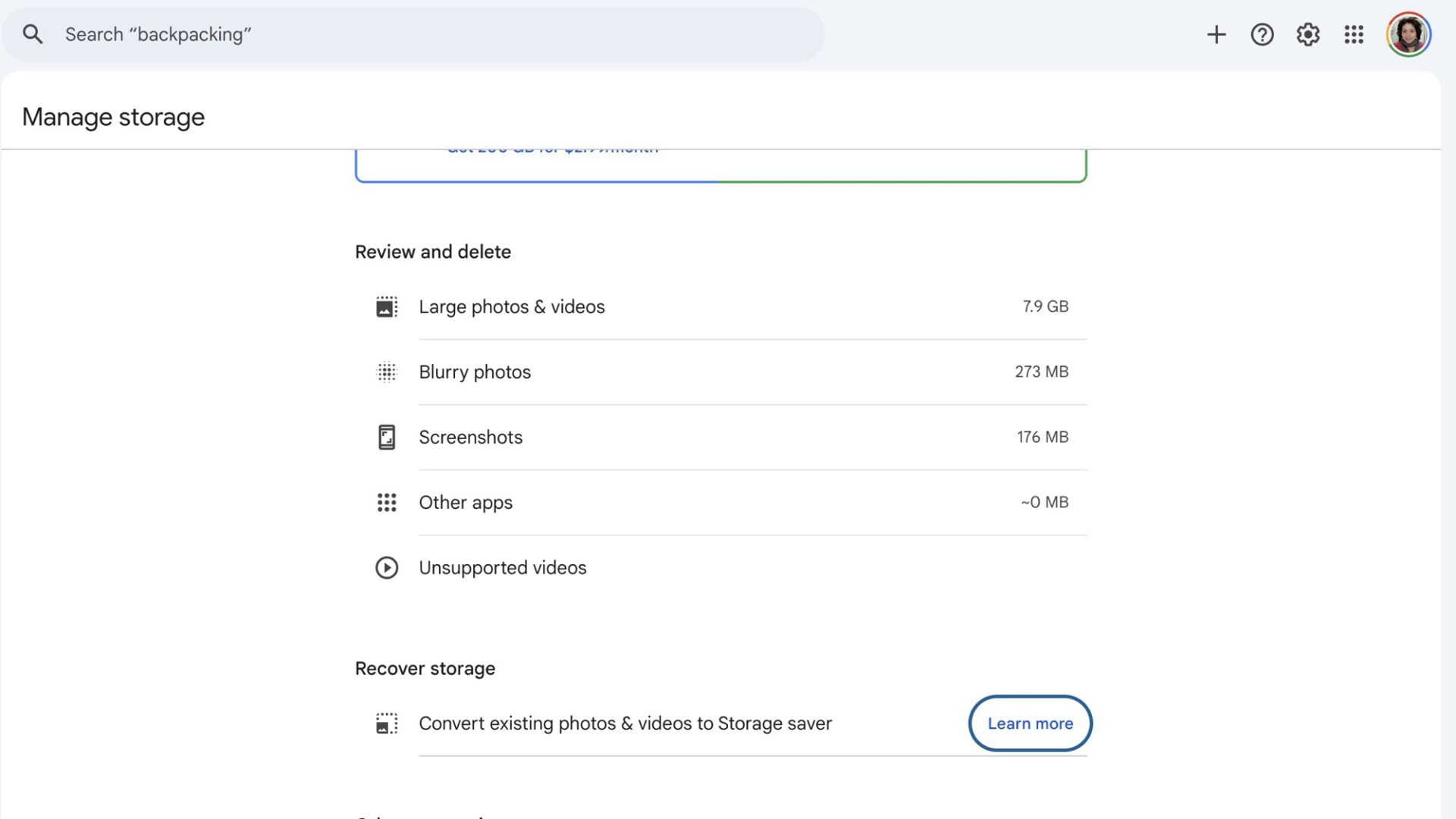Select the Unsupported videos play icon
Screen dimensions: 1456x819
[387, 567]
